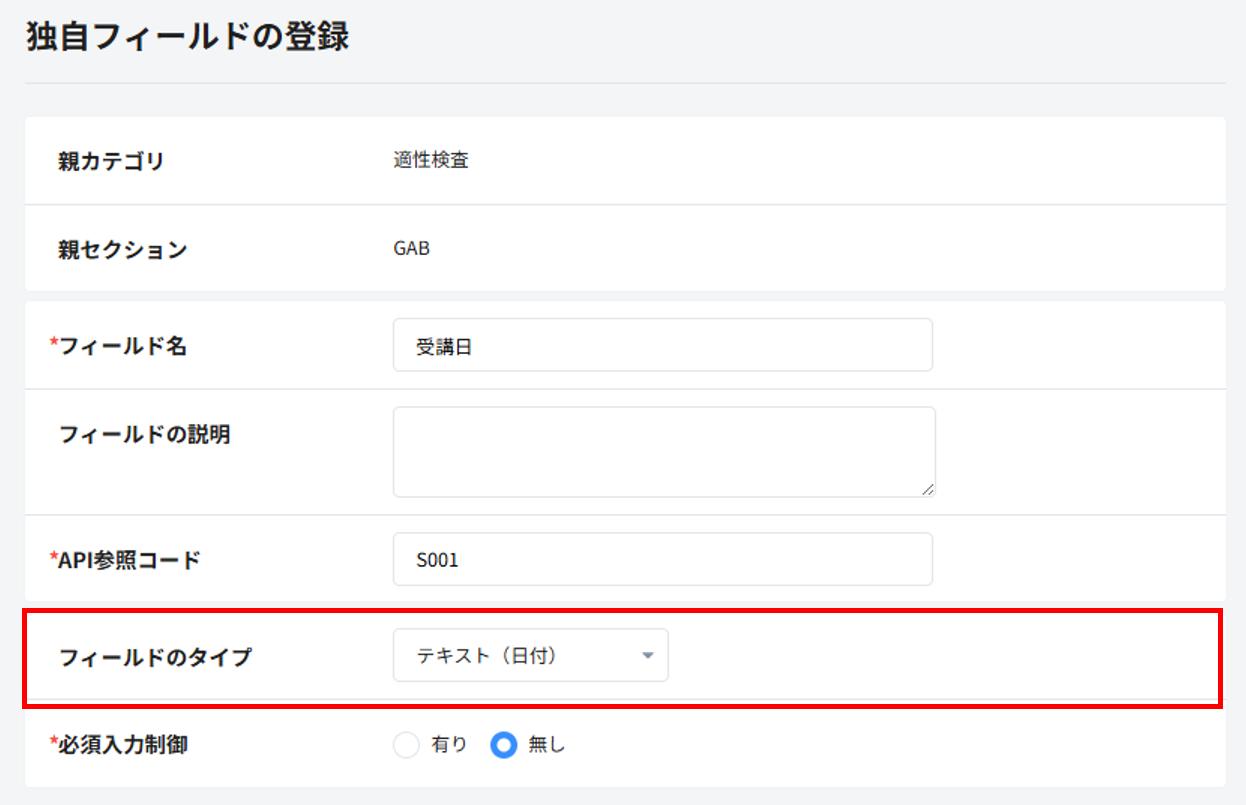Select the 無し radio button
Screen dimensions: 1246x805
tap(504, 745)
